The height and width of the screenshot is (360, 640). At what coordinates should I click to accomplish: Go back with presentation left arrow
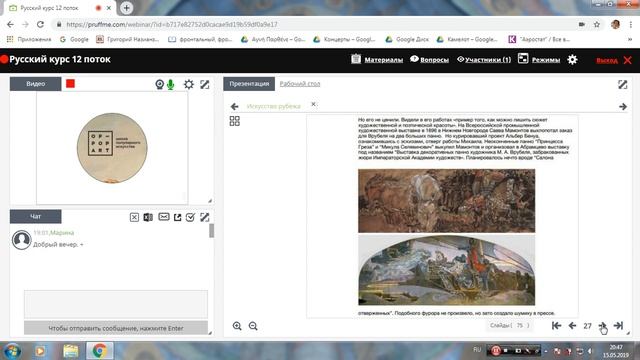tap(234, 107)
